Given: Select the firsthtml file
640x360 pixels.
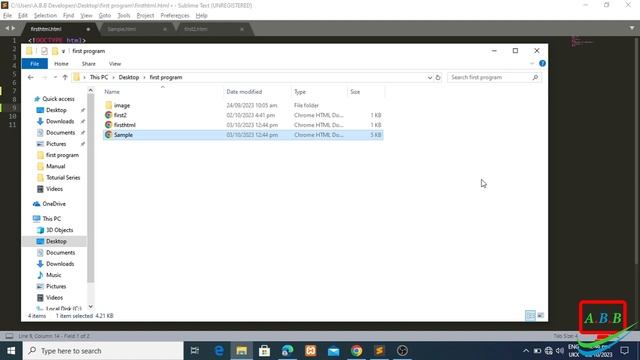Looking at the screenshot, I should tap(124, 125).
